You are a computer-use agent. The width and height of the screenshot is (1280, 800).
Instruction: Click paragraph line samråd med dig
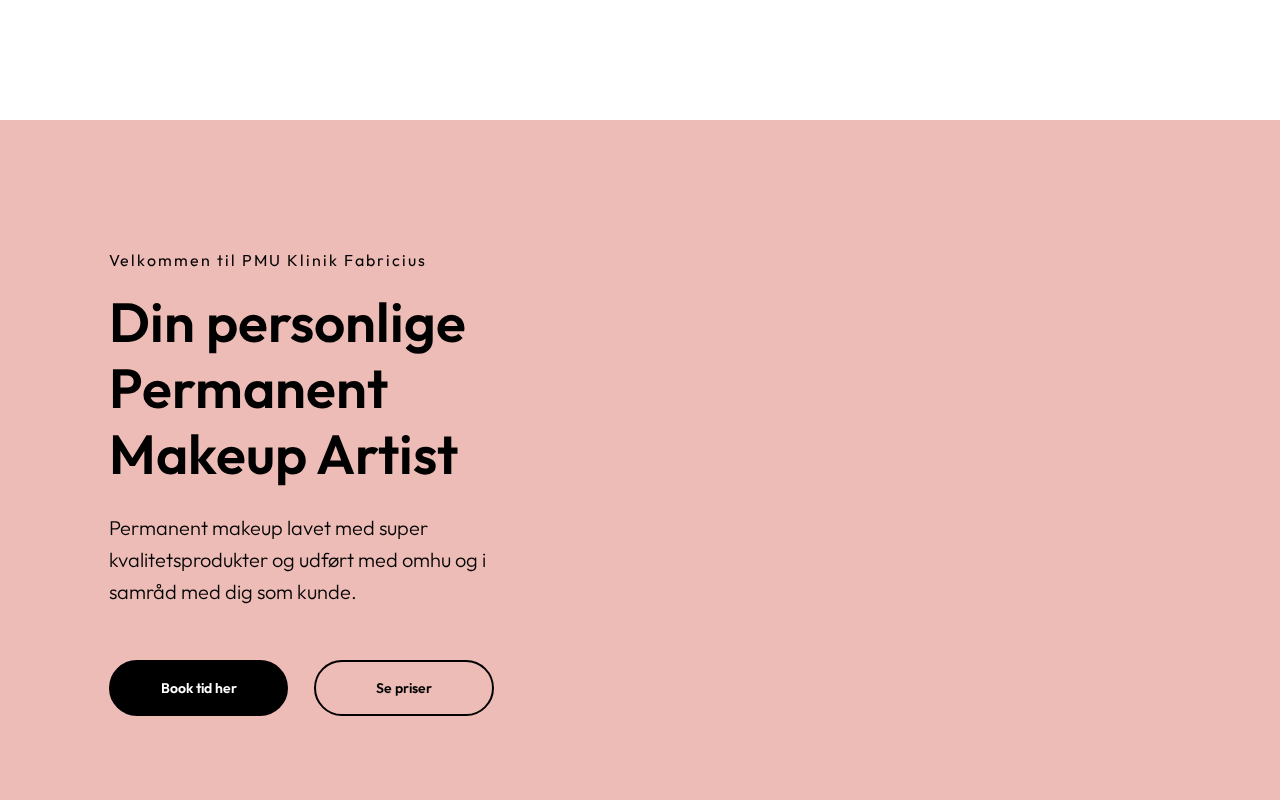[x=232, y=592]
